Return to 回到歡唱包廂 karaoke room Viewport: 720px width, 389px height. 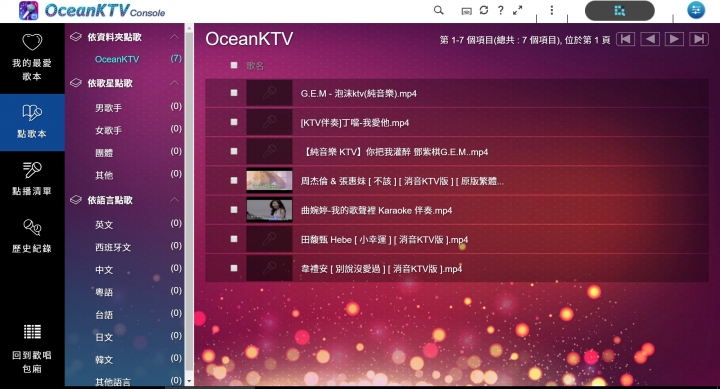(32, 349)
